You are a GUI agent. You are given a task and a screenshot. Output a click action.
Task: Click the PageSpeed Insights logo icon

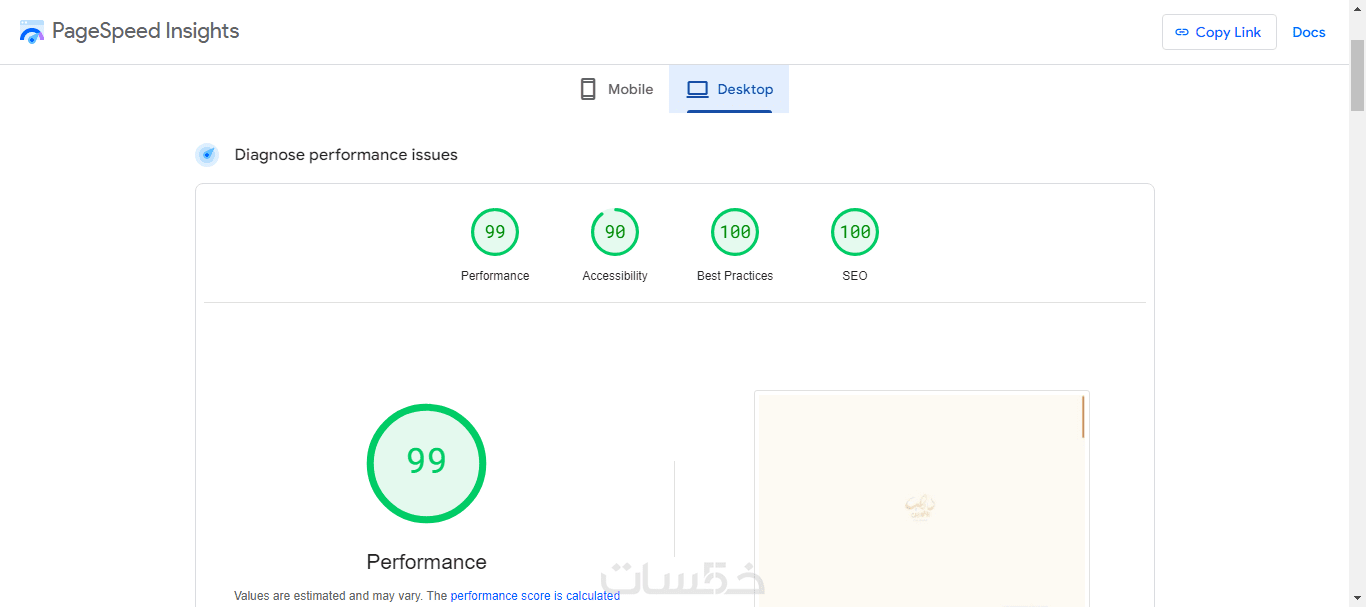(32, 32)
